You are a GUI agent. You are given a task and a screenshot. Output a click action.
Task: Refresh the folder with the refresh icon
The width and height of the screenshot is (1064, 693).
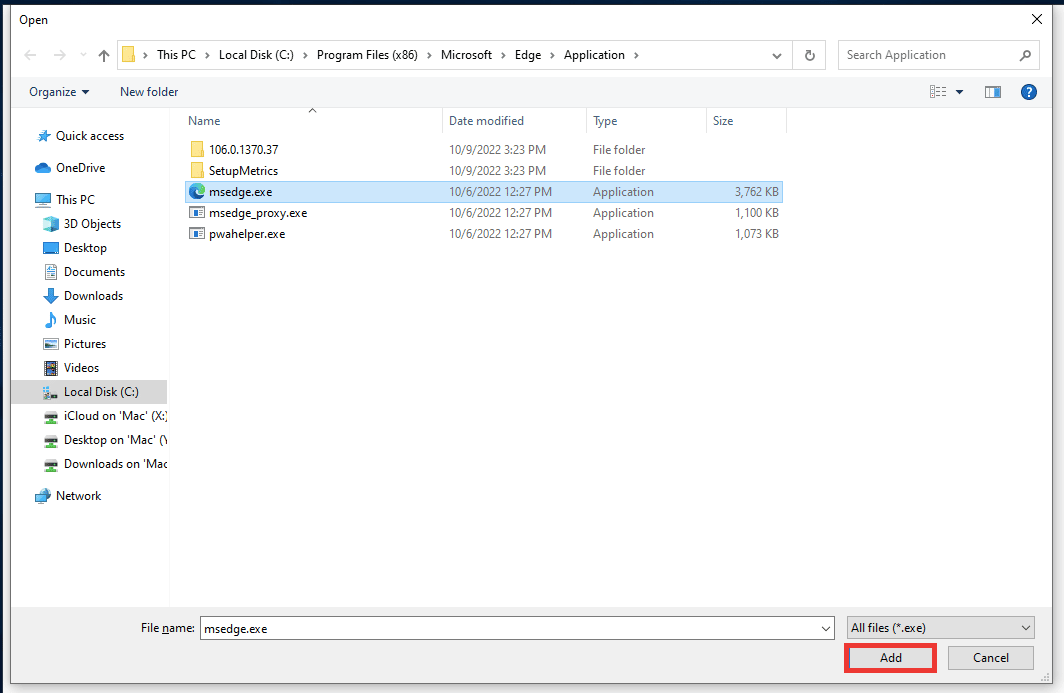(809, 55)
